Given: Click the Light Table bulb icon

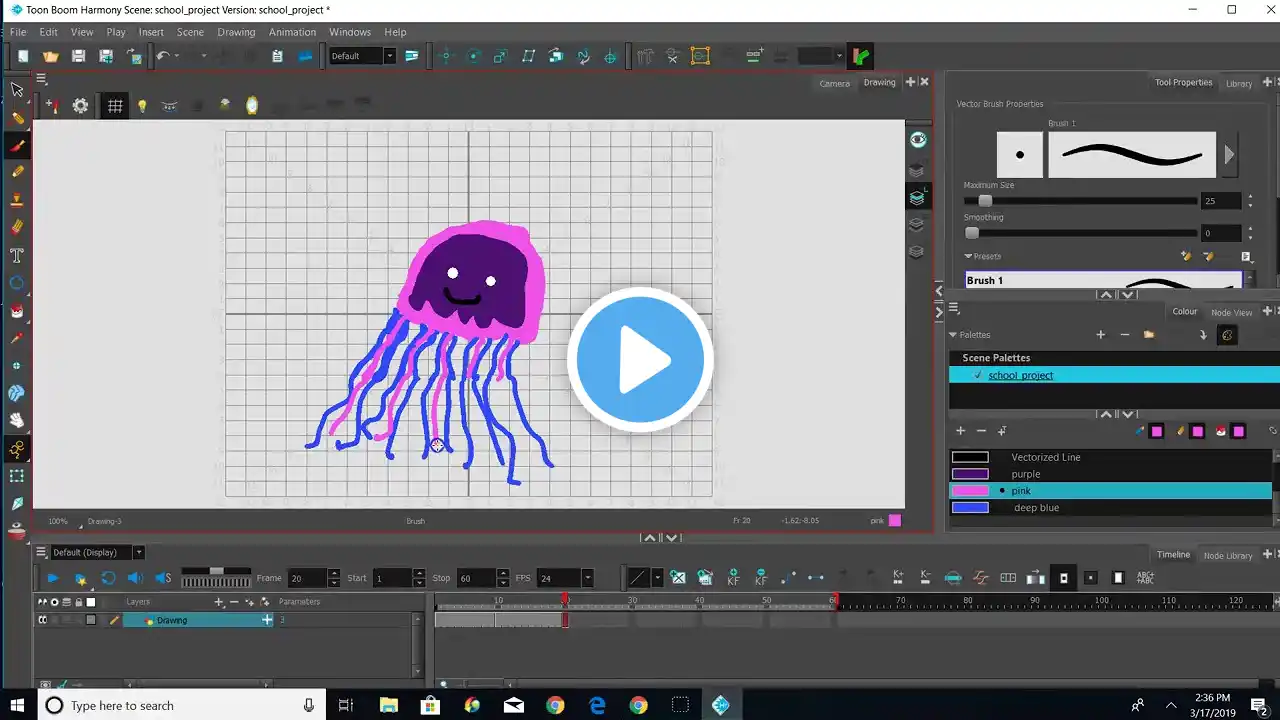Looking at the screenshot, I should click(142, 106).
